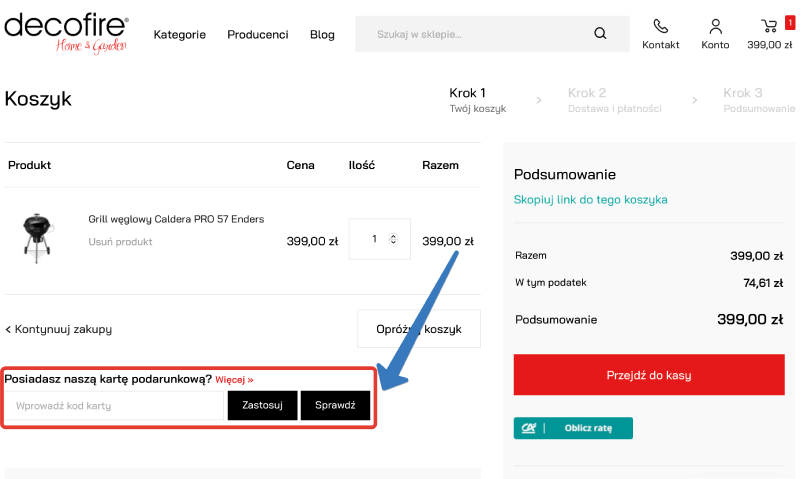Click the search magnifier icon
The height and width of the screenshot is (479, 800).
[x=600, y=34]
